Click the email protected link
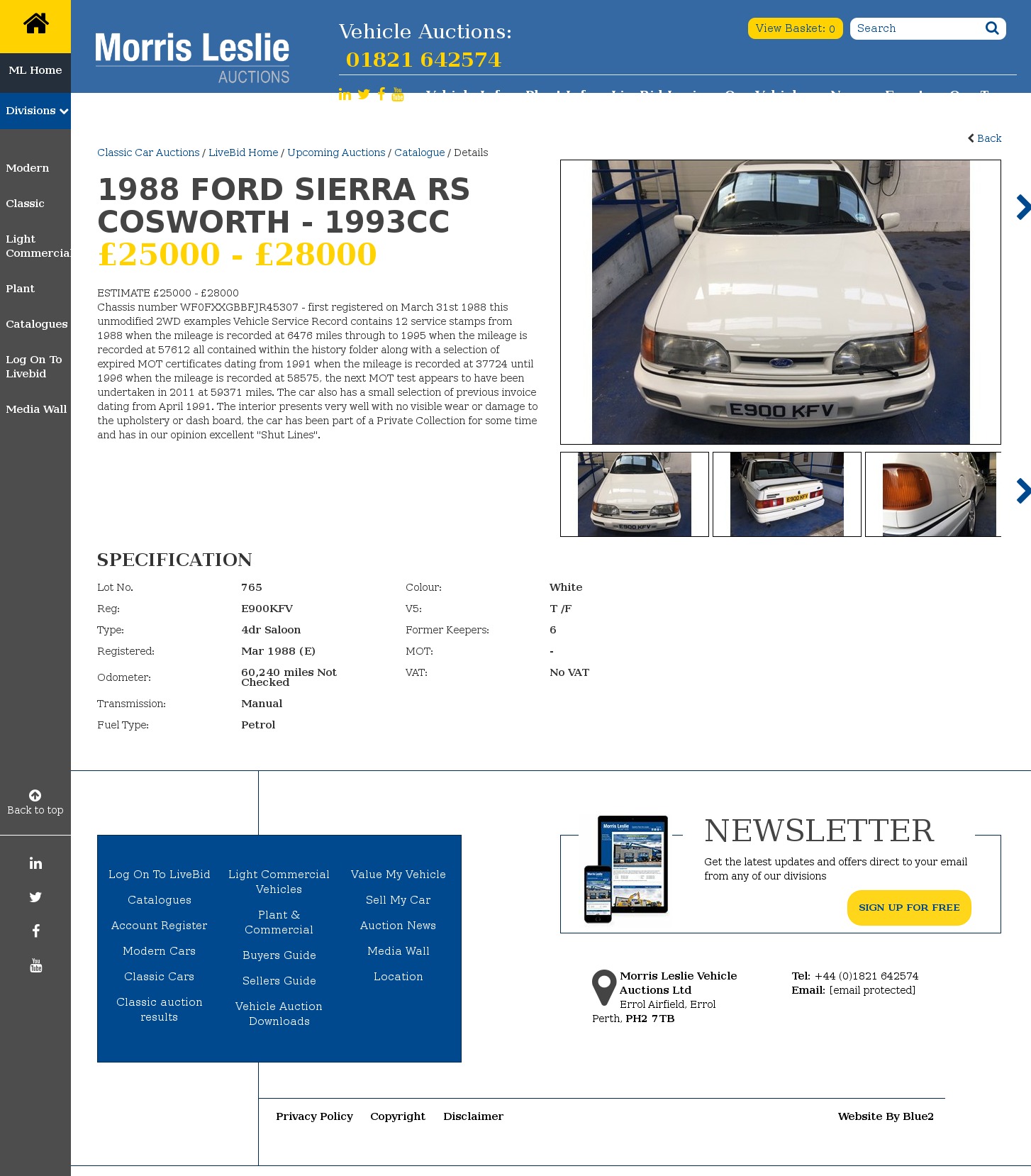 pyautogui.click(x=872, y=990)
